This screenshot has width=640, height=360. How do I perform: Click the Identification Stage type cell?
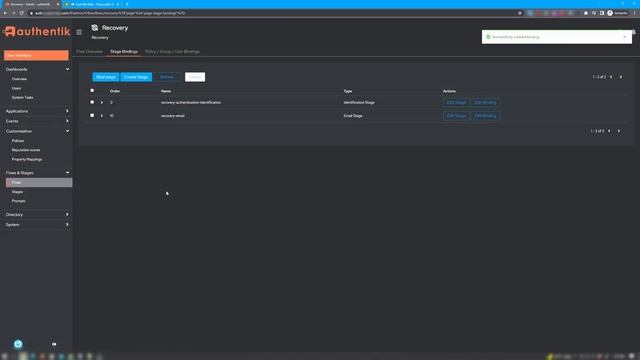click(359, 102)
